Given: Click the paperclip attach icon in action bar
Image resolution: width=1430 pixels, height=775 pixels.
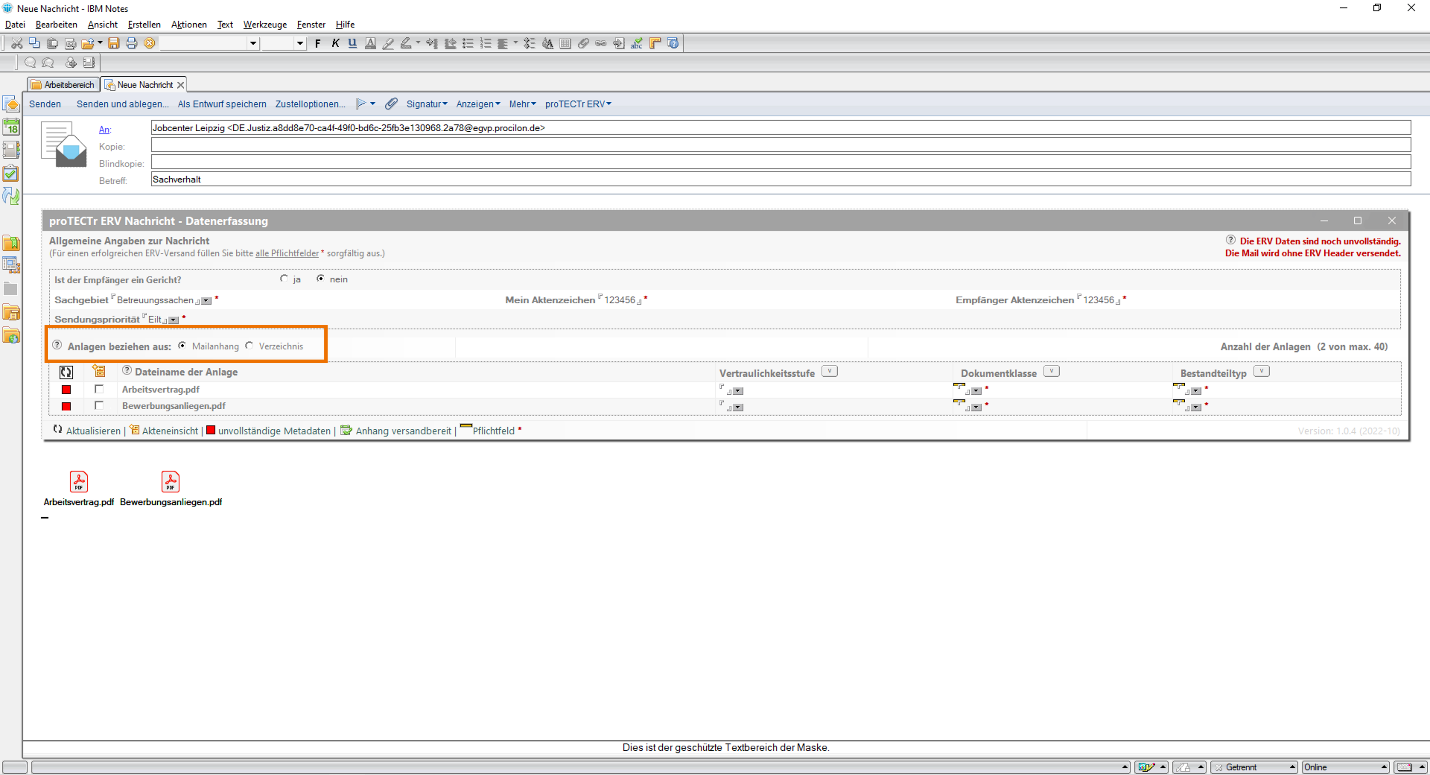Looking at the screenshot, I should tap(391, 104).
